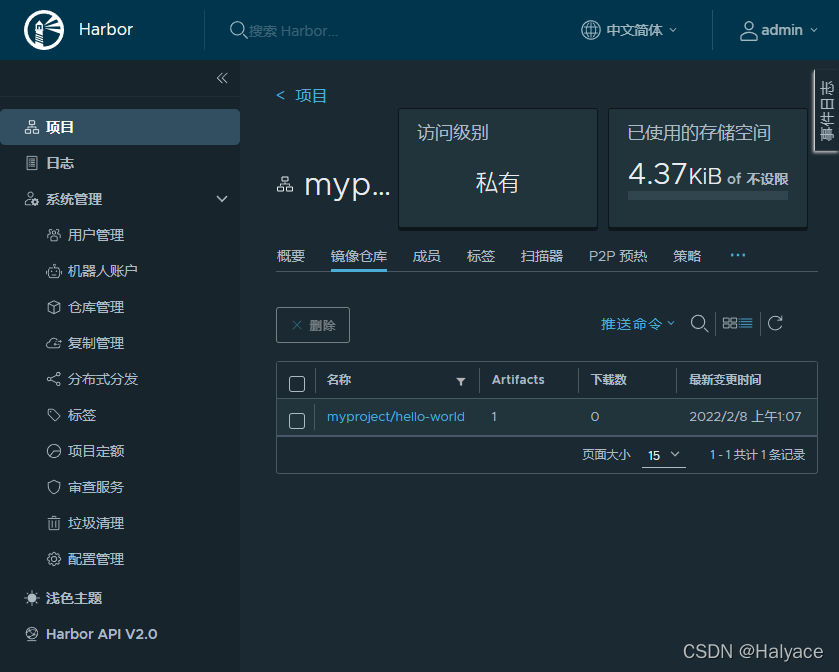Tick the select-all checkbox in table header
The image size is (839, 672).
pyautogui.click(x=297, y=384)
